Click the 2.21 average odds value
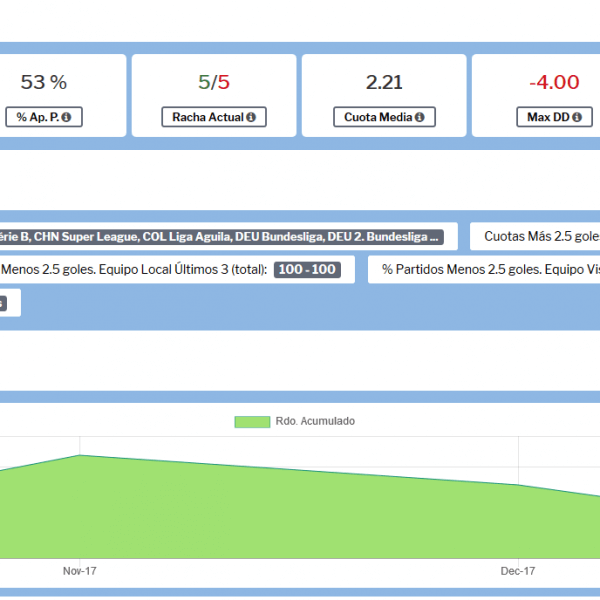600x600 pixels. coord(384,82)
